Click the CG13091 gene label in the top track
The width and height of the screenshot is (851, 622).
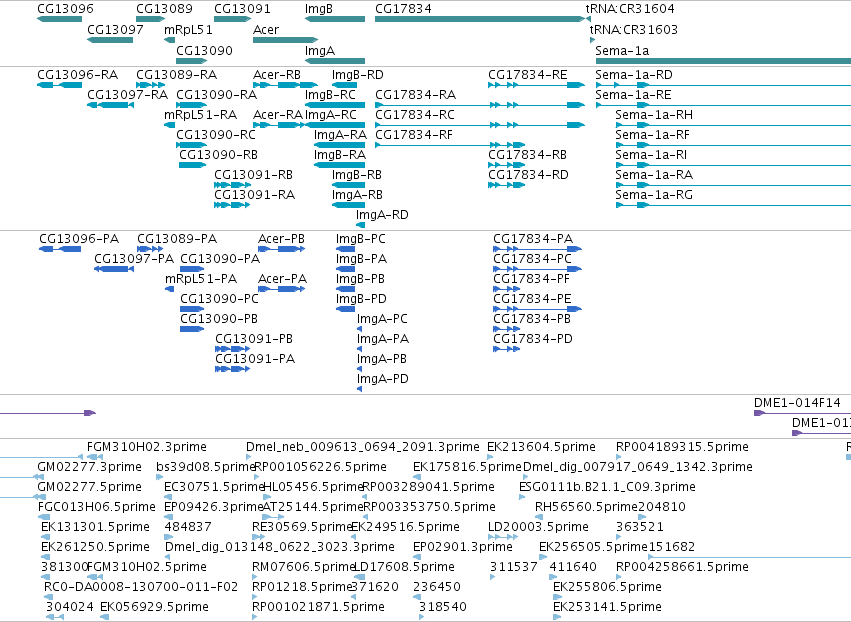(x=242, y=9)
